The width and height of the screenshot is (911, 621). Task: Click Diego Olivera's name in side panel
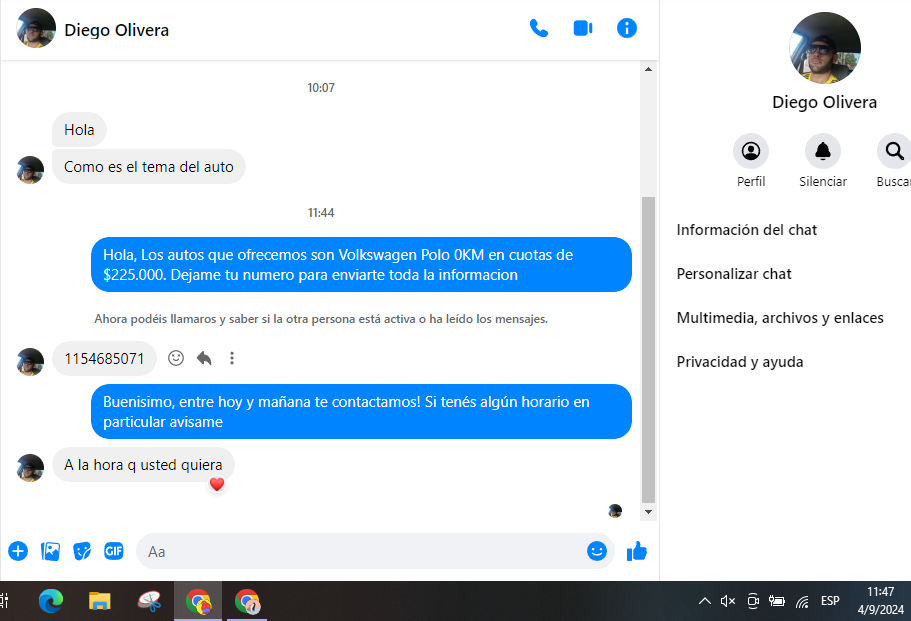[824, 102]
